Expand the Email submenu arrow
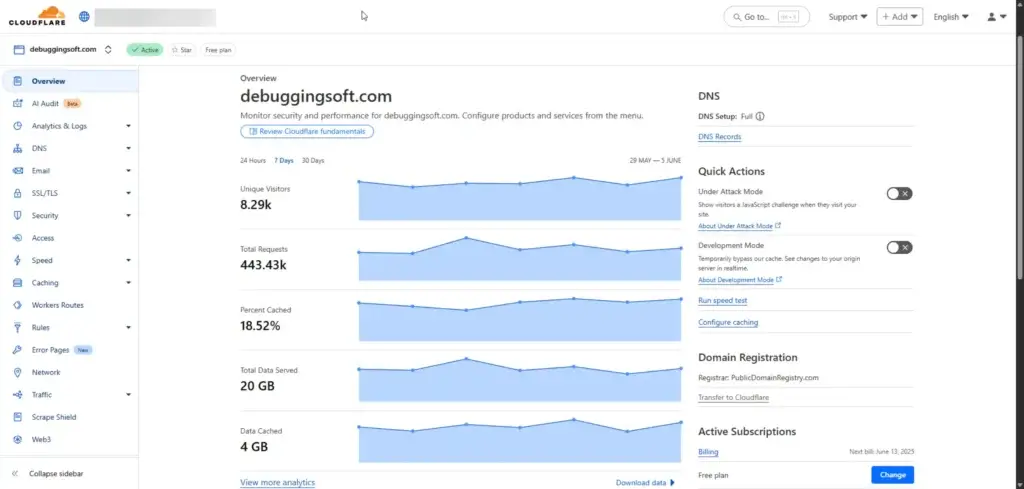Screen dimensions: 1024x489 129,171
